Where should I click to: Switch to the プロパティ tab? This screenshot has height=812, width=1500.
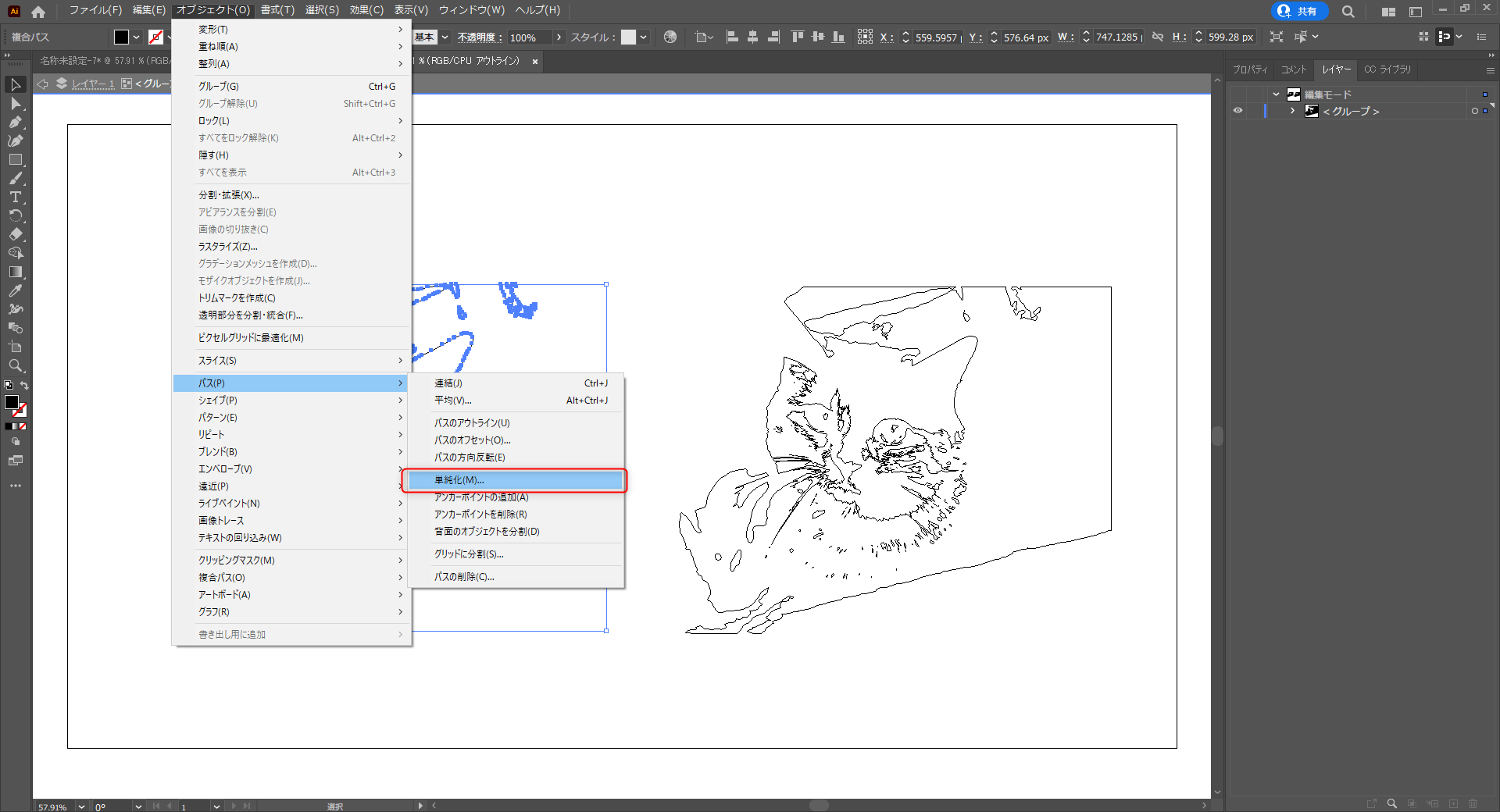[x=1250, y=69]
